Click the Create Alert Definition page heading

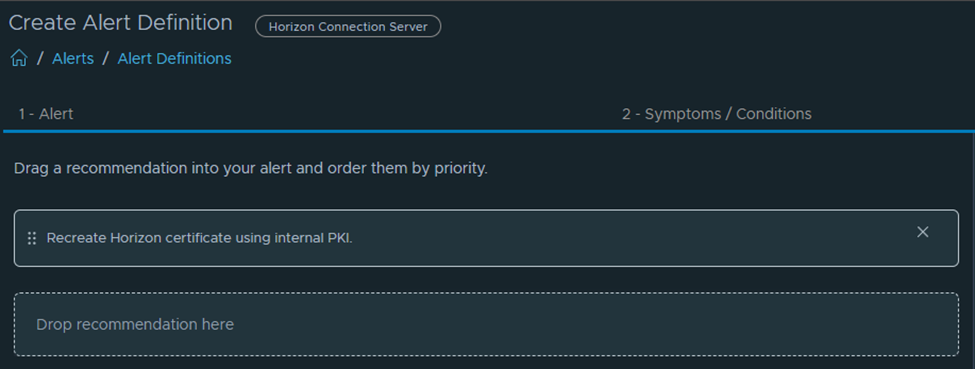click(120, 23)
